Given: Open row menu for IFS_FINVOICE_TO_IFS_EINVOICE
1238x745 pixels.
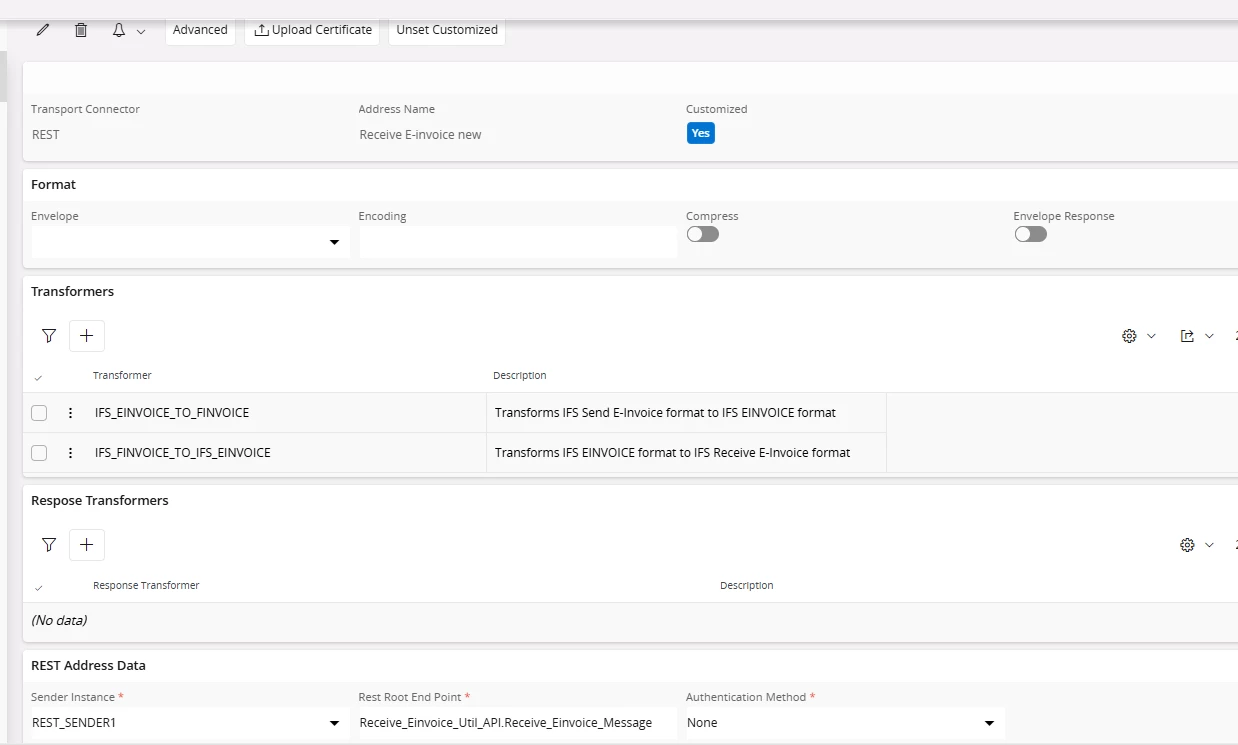Looking at the screenshot, I should pos(70,453).
